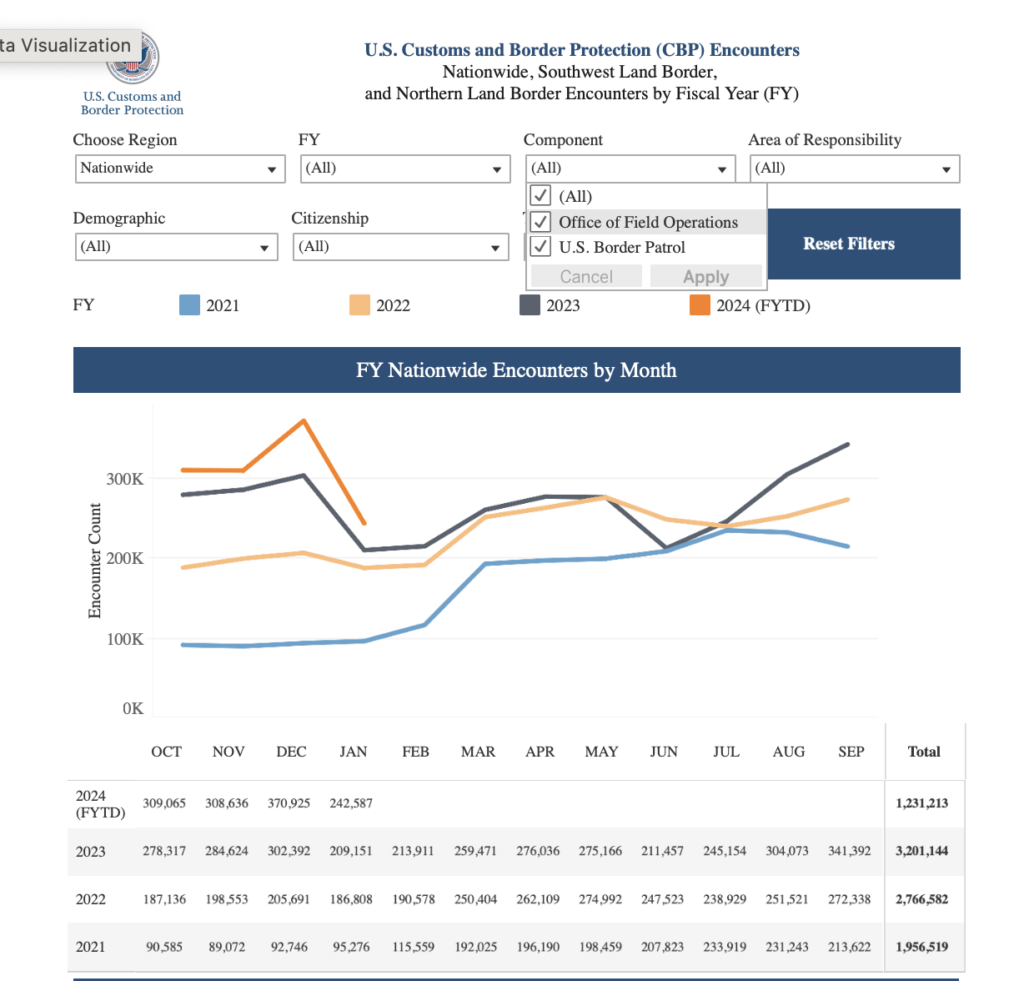1024x981 pixels.
Task: Collapse the Component dropdown
Action: [630, 169]
